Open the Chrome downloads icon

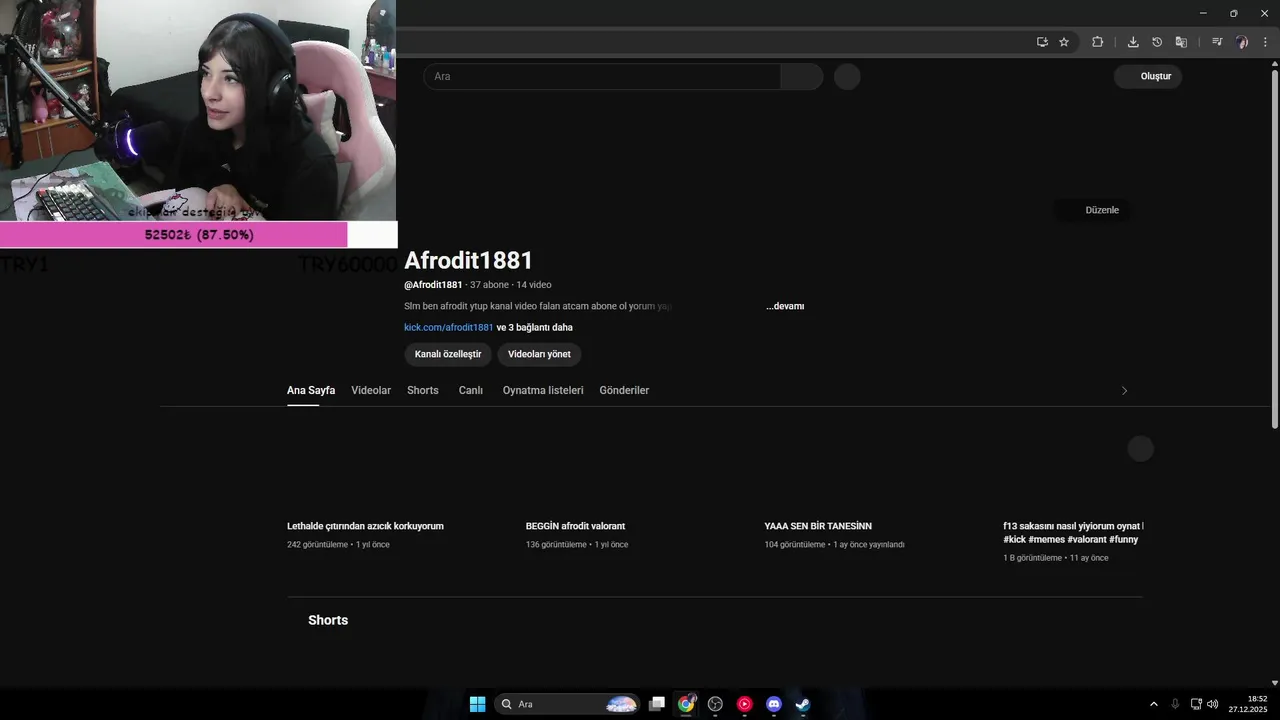(1133, 42)
